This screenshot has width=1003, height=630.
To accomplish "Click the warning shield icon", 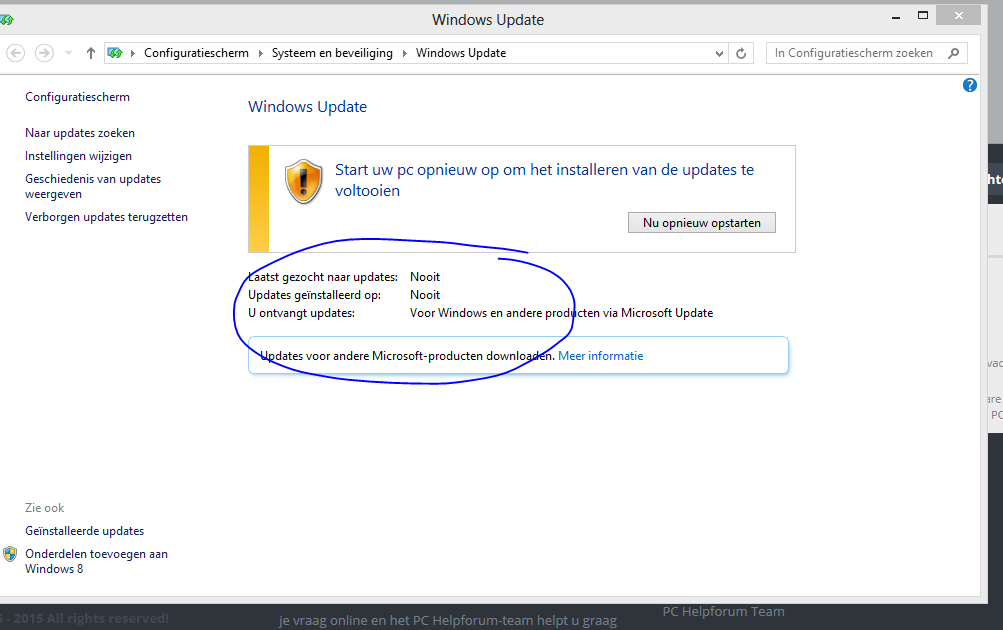I will pyautogui.click(x=303, y=182).
